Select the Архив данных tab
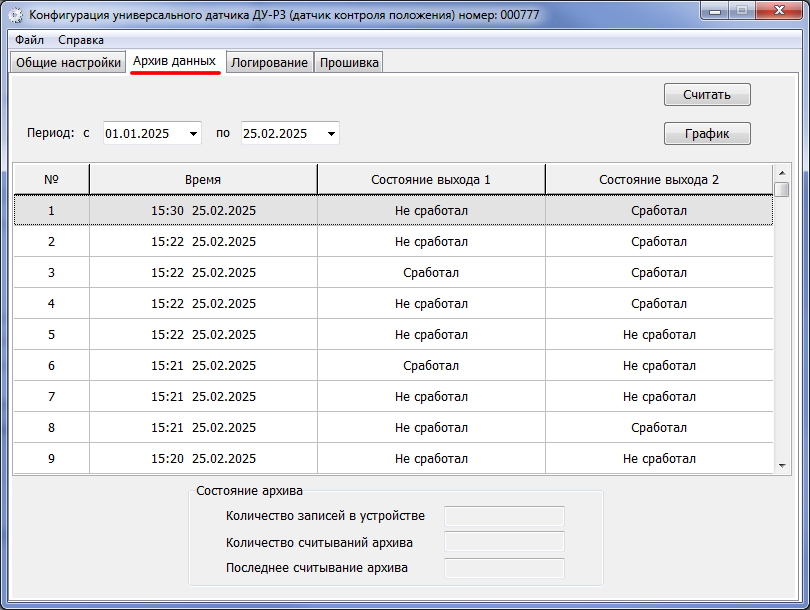The height and width of the screenshot is (610, 810). [175, 61]
